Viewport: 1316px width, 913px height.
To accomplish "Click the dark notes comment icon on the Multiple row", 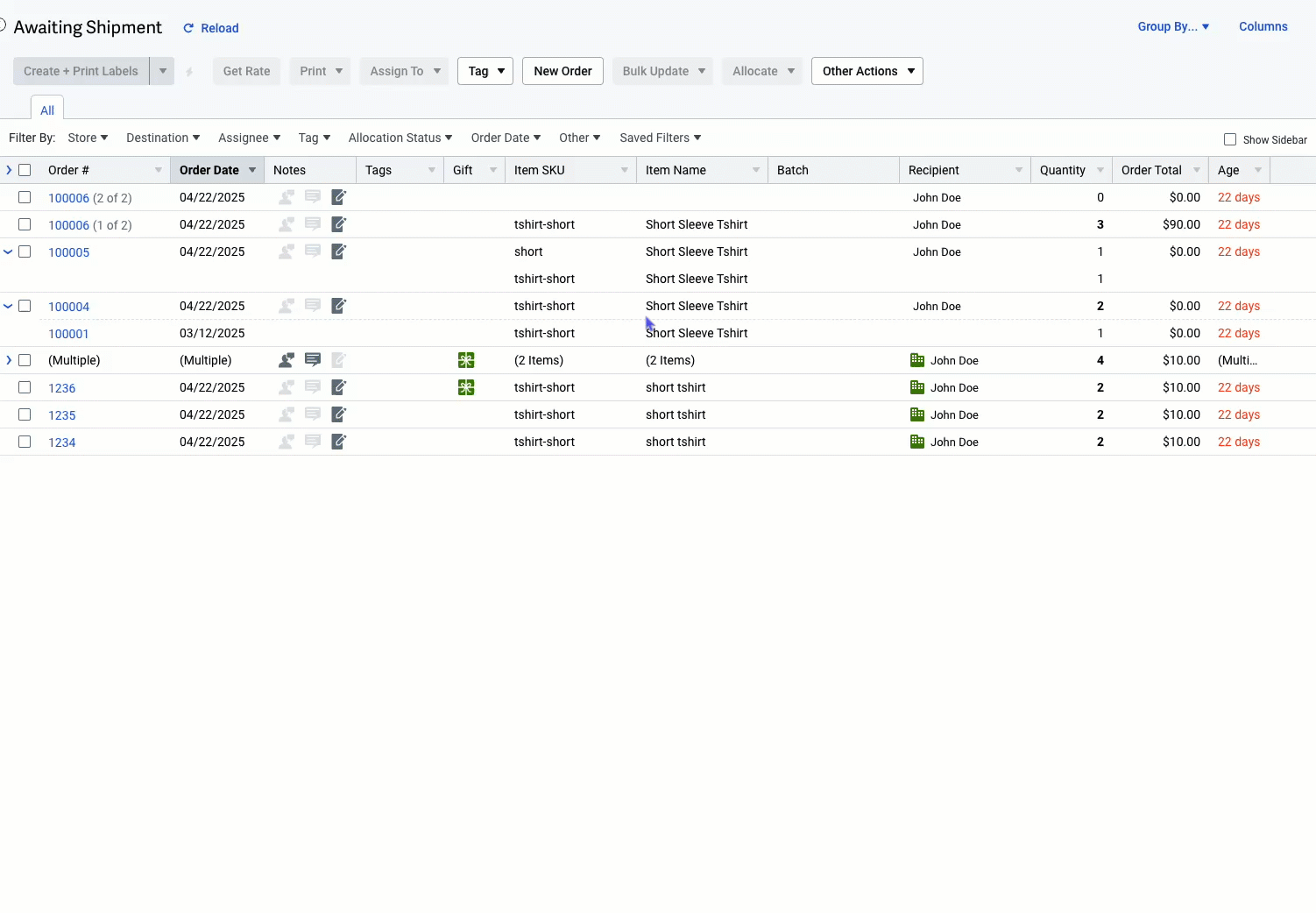I will 313,359.
